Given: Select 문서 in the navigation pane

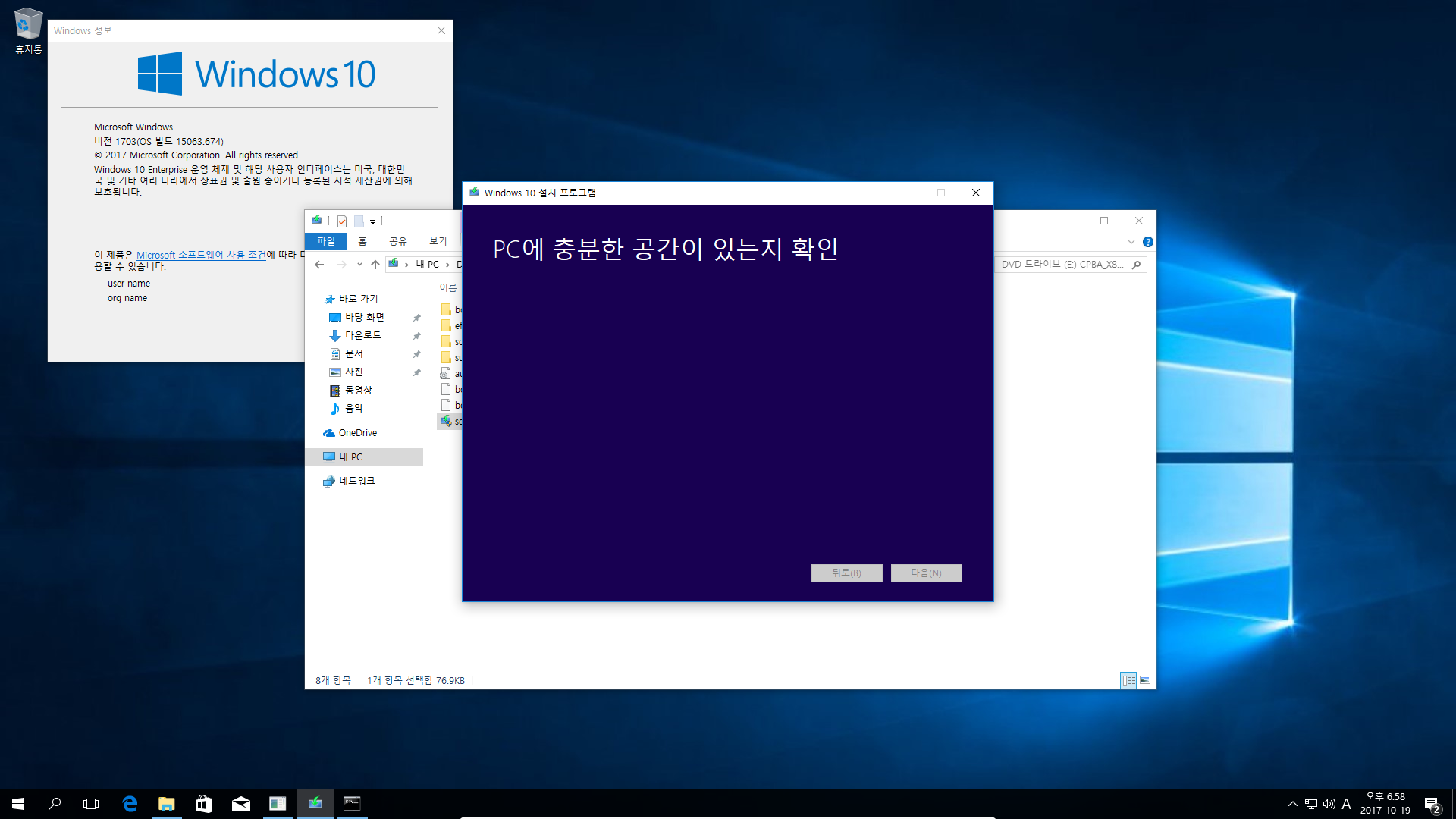Looking at the screenshot, I should [x=353, y=353].
